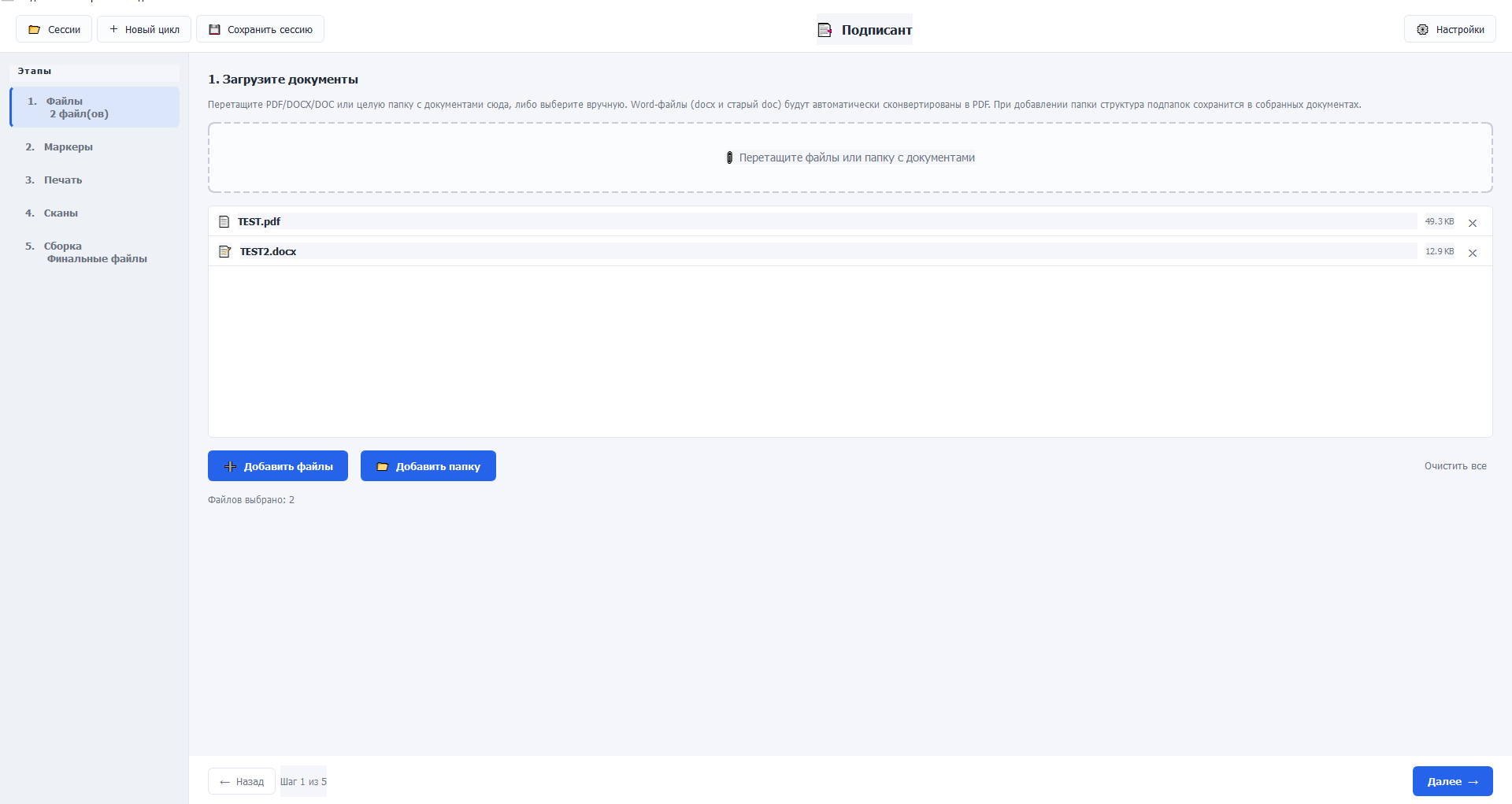This screenshot has height=804, width=1512.
Task: Click the Шаг 1 из 5 indicator
Action: [x=303, y=782]
